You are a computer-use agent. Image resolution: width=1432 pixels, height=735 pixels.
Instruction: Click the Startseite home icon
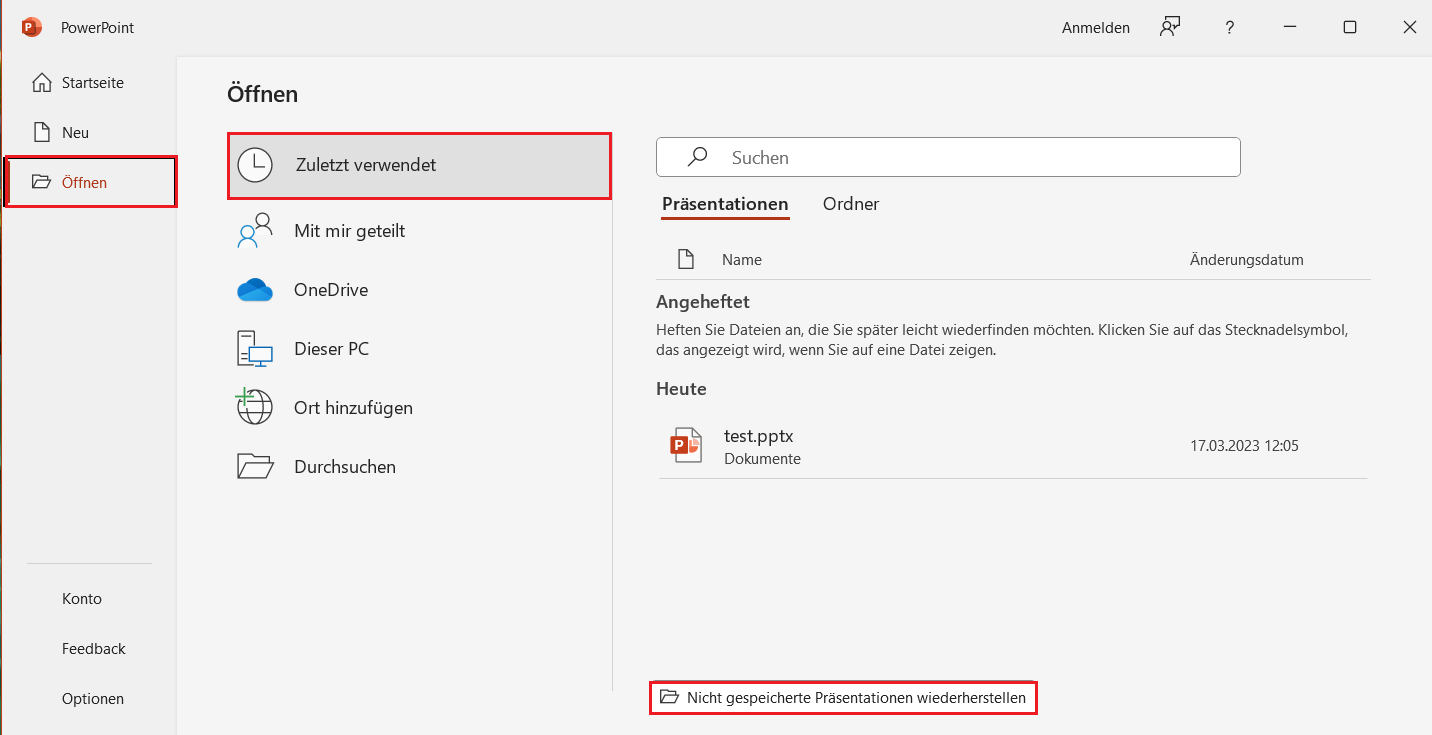point(41,82)
